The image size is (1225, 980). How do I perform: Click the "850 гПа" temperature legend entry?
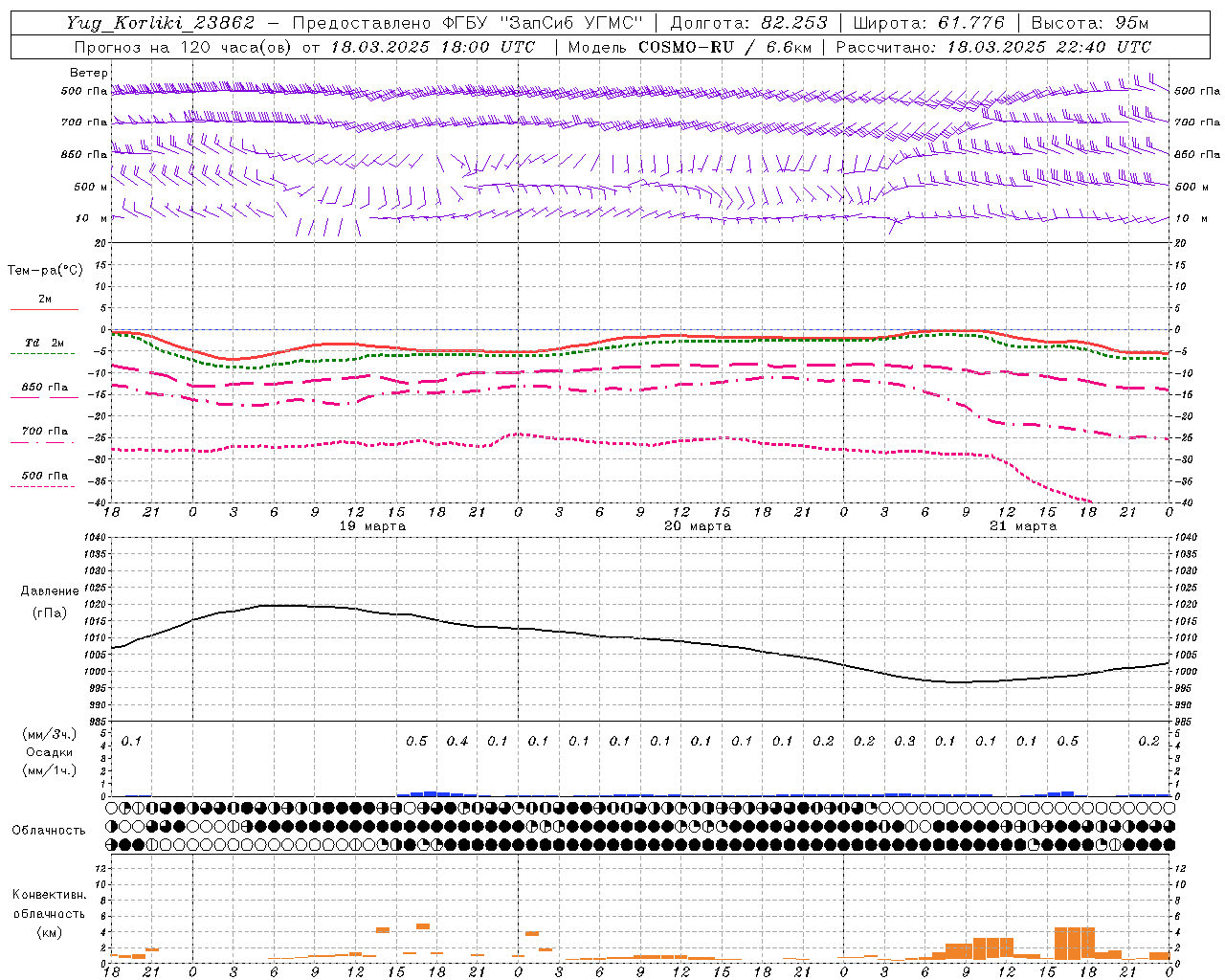click(45, 388)
